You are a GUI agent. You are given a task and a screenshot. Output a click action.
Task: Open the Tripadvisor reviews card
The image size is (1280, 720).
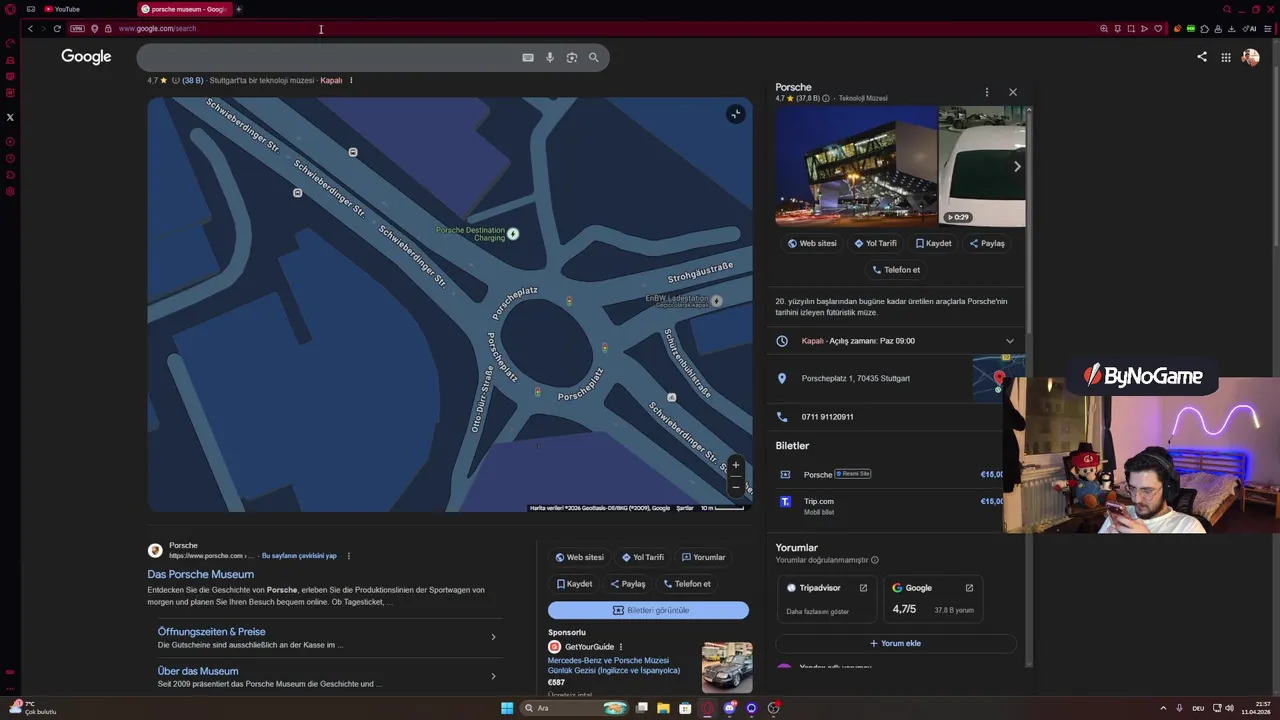coord(827,598)
